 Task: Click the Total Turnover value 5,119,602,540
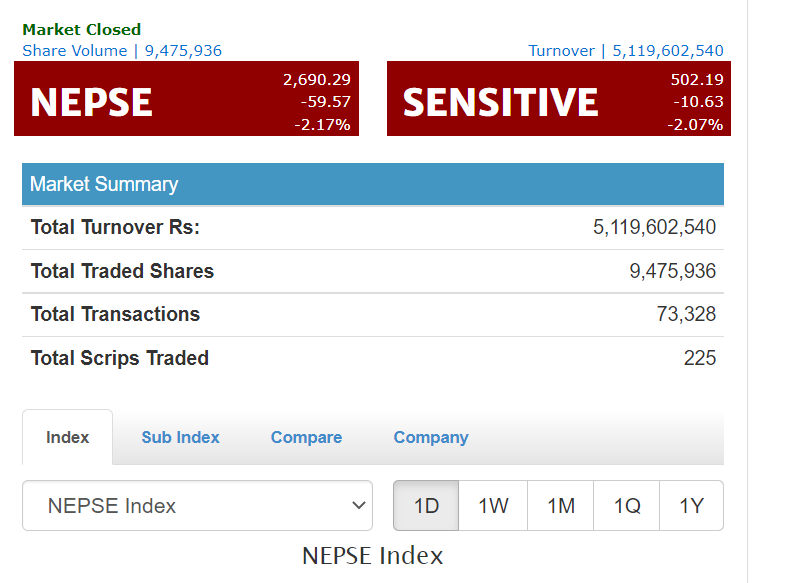tap(654, 227)
